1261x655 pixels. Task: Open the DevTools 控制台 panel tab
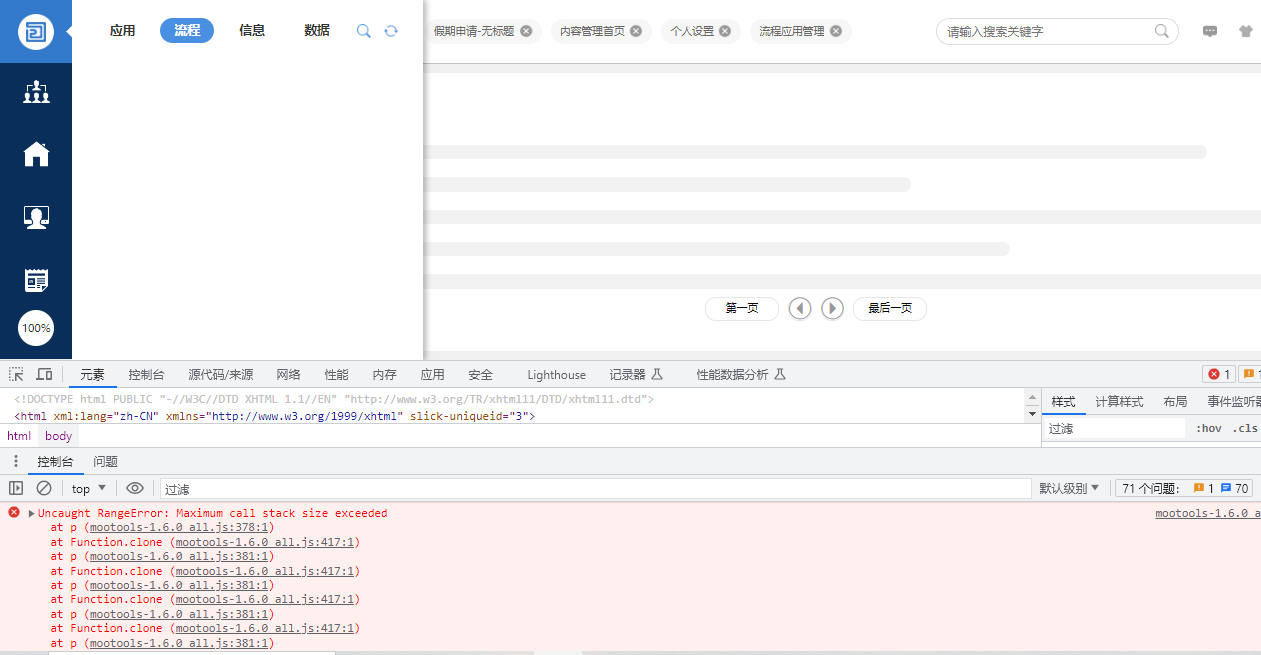click(x=146, y=375)
